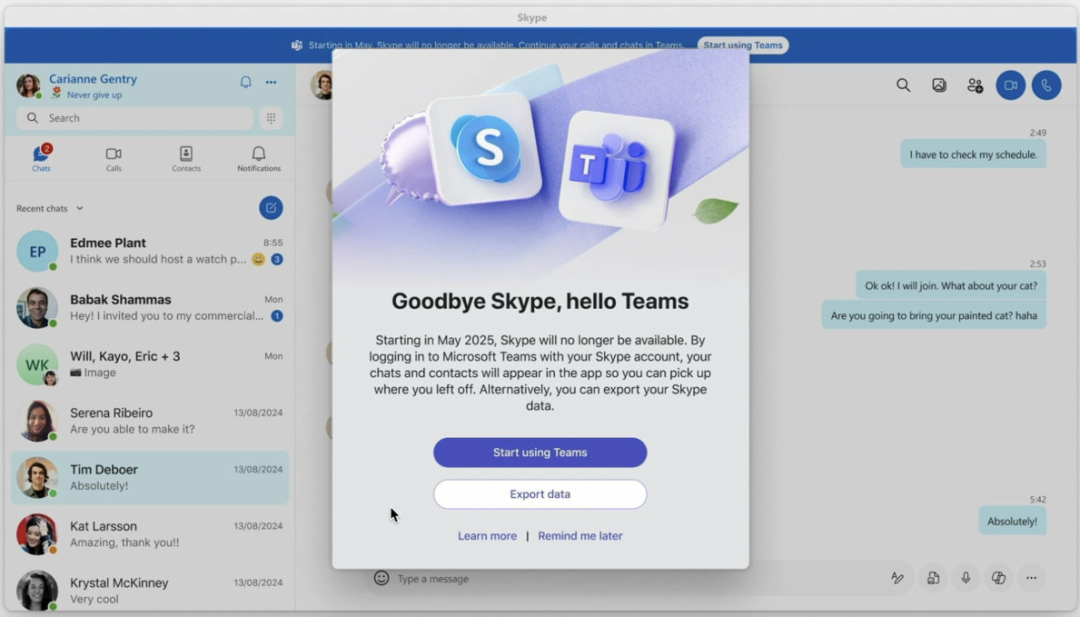1080x617 pixels.
Task: Open Krystal McKinney conversation
Action: coord(149,590)
